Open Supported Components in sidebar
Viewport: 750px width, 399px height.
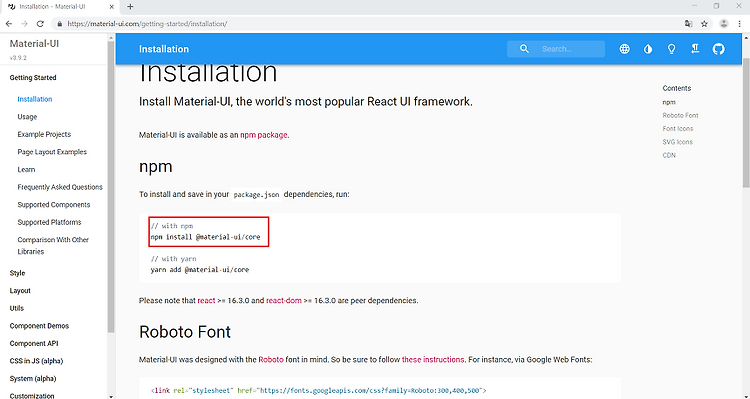(x=54, y=205)
